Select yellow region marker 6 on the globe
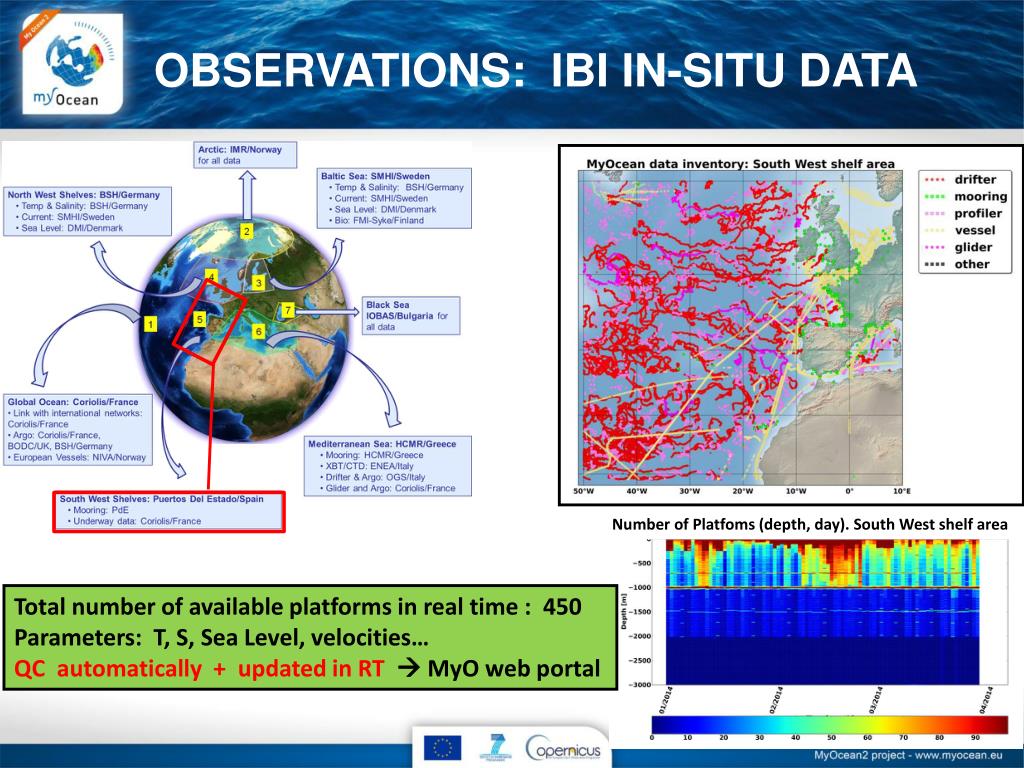Viewport: 1024px width, 768px height. click(259, 331)
